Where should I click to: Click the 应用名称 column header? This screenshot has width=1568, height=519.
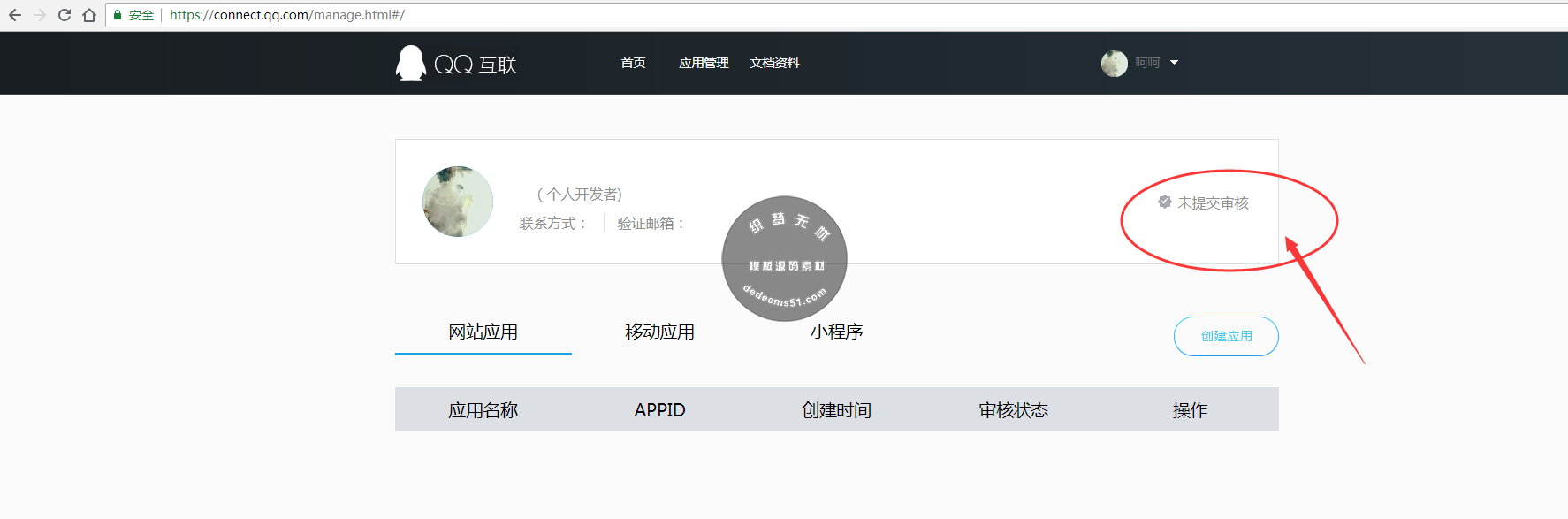pyautogui.click(x=483, y=410)
